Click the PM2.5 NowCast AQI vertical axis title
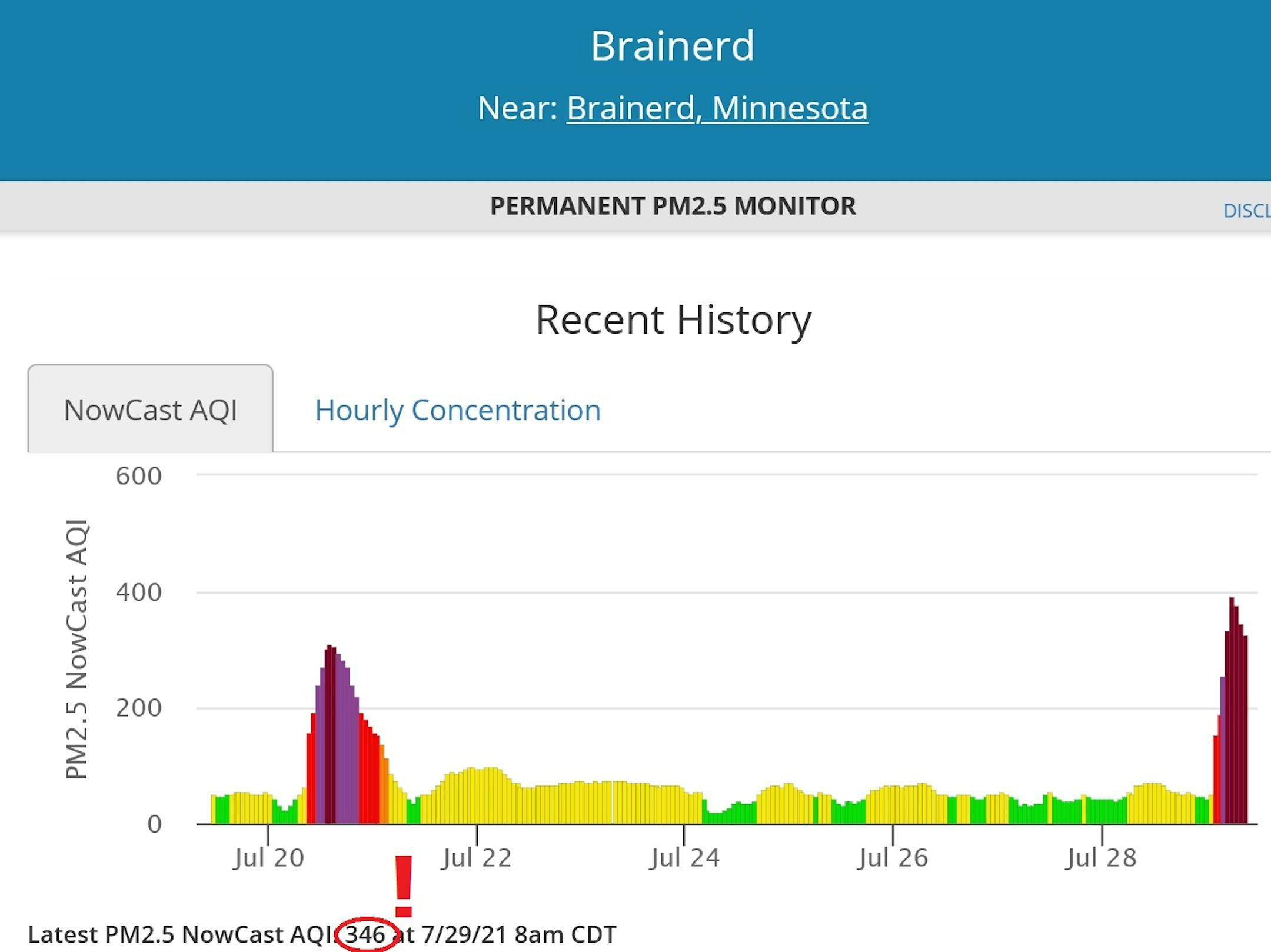The height and width of the screenshot is (952, 1271). coord(76,649)
